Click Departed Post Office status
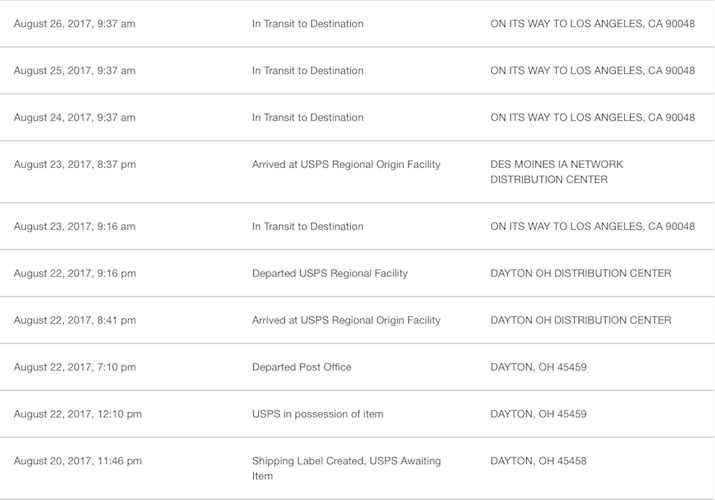Viewport: 715px width, 500px height. tap(301, 367)
